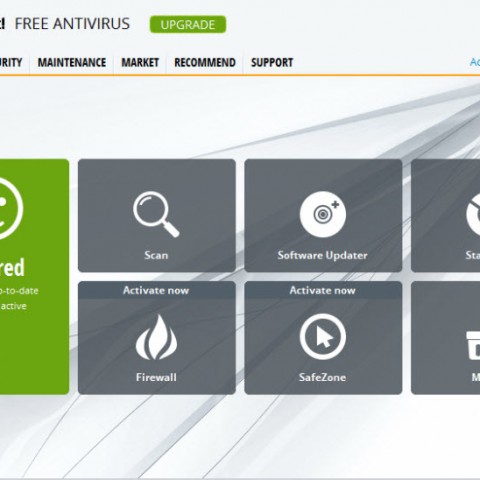This screenshot has width=480, height=480.
Task: Open the Scan magnifying glass icon
Action: (156, 214)
